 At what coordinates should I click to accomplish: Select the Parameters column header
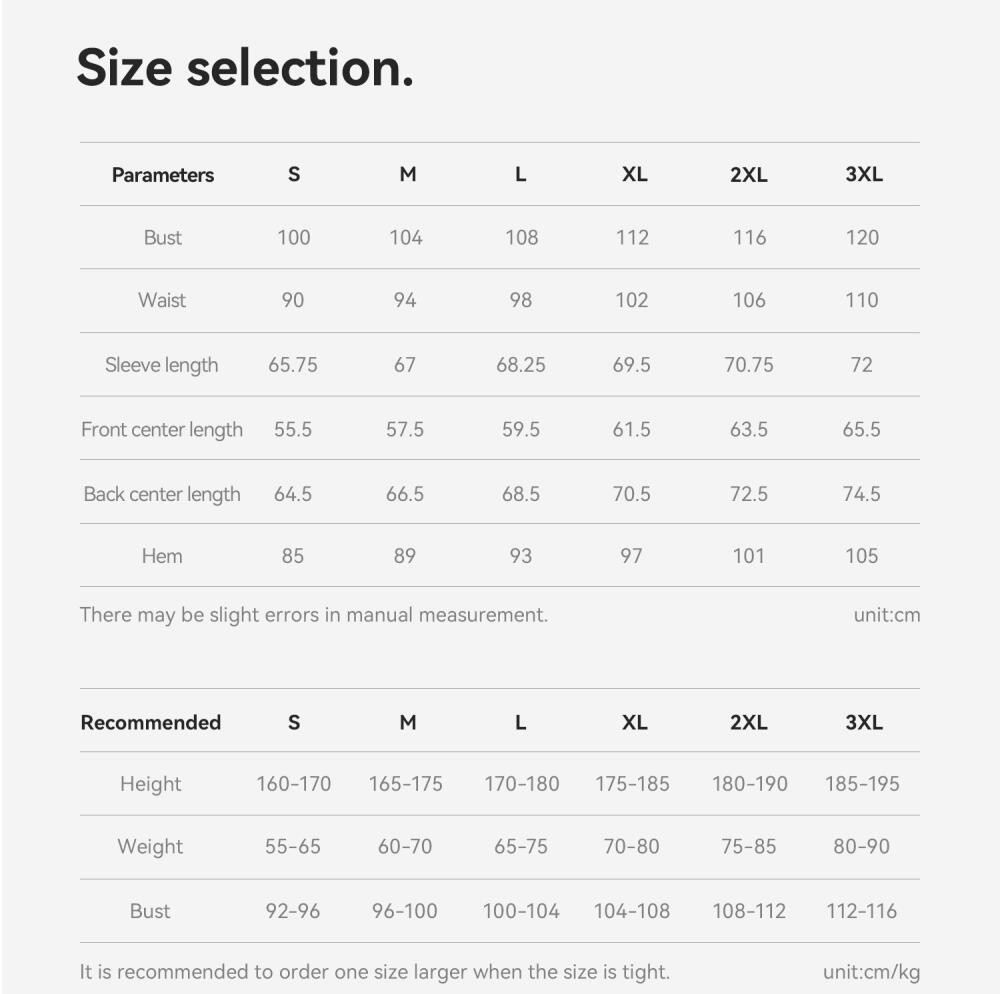tap(163, 175)
